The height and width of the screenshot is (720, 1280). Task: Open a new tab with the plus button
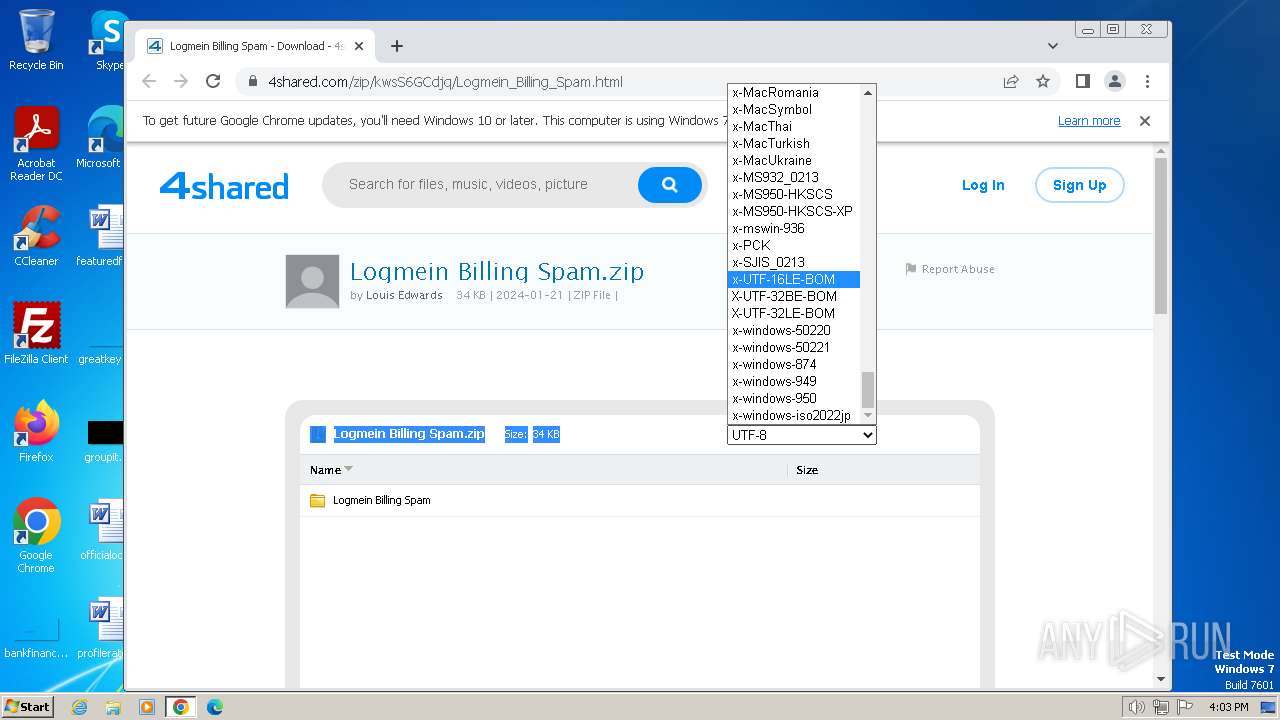click(397, 46)
